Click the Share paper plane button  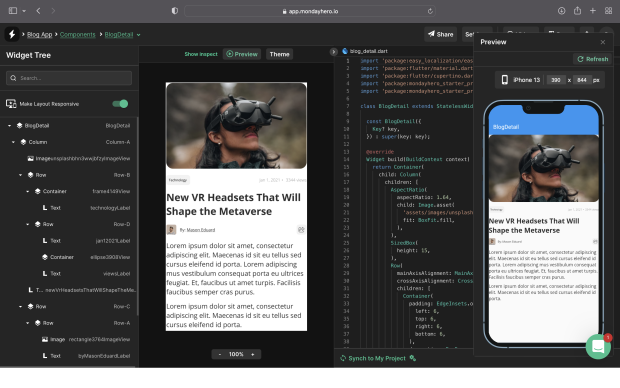(440, 34)
